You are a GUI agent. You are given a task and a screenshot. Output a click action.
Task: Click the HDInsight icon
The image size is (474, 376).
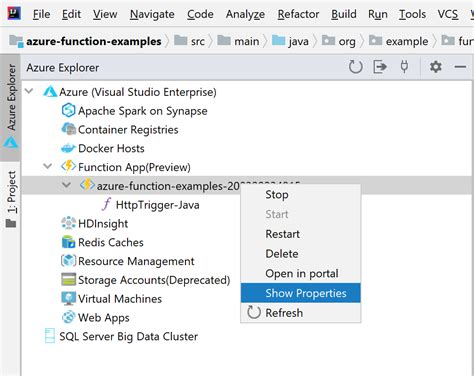pos(68,223)
